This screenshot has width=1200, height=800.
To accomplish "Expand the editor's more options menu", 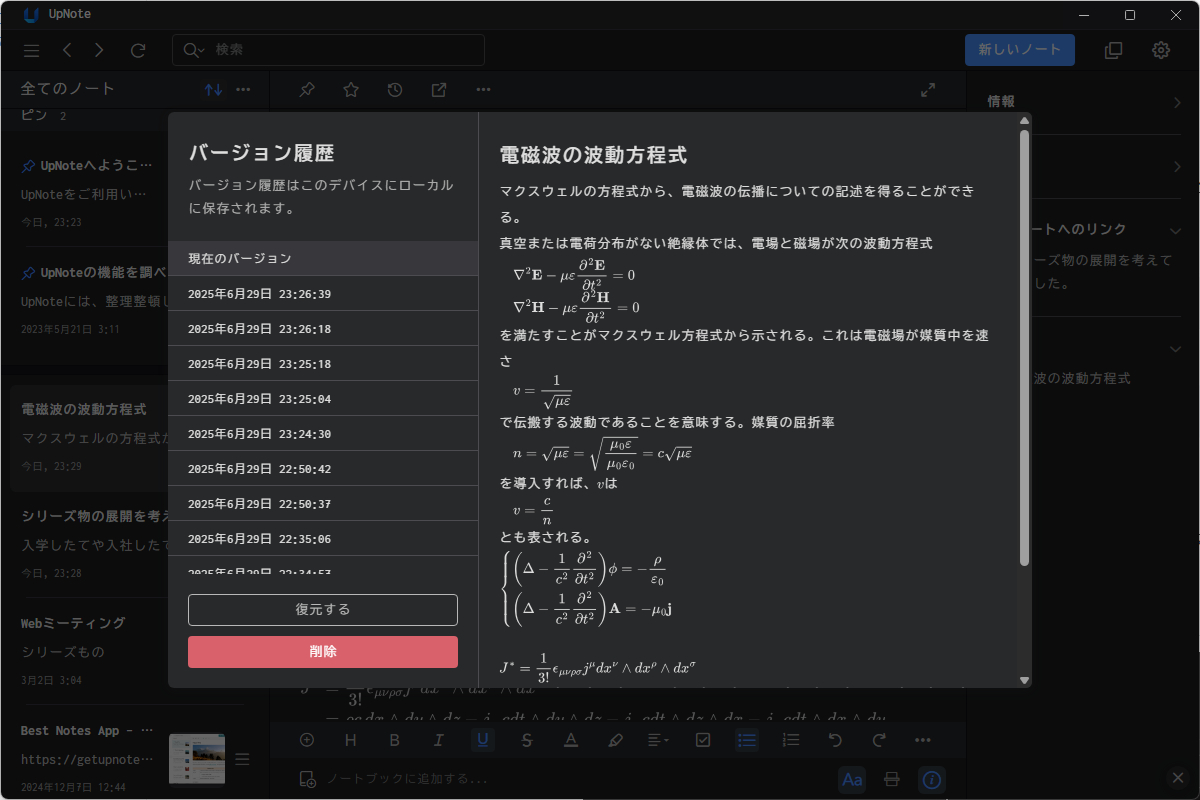I will (922, 739).
